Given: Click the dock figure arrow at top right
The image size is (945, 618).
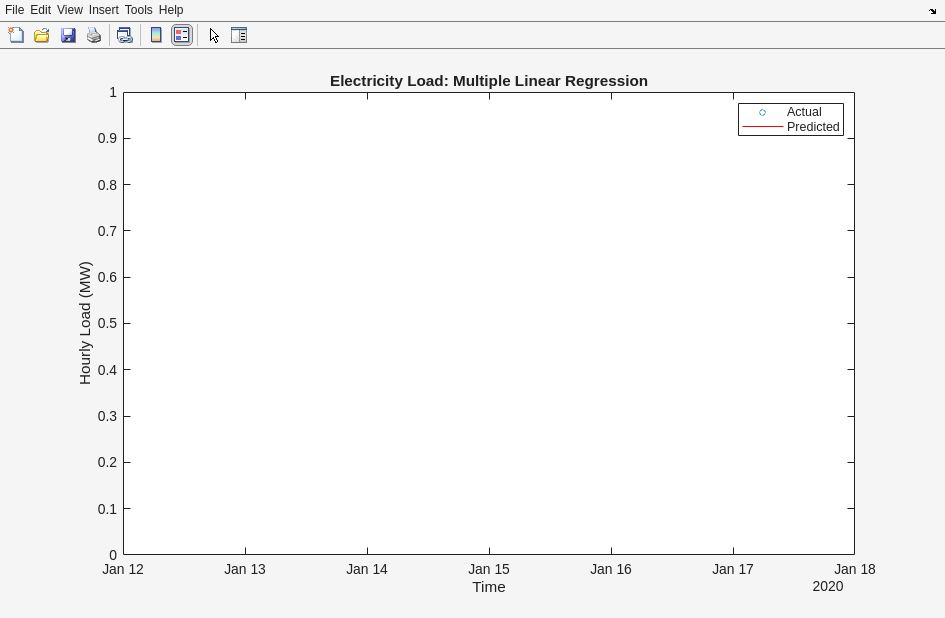Looking at the screenshot, I should [932, 11].
